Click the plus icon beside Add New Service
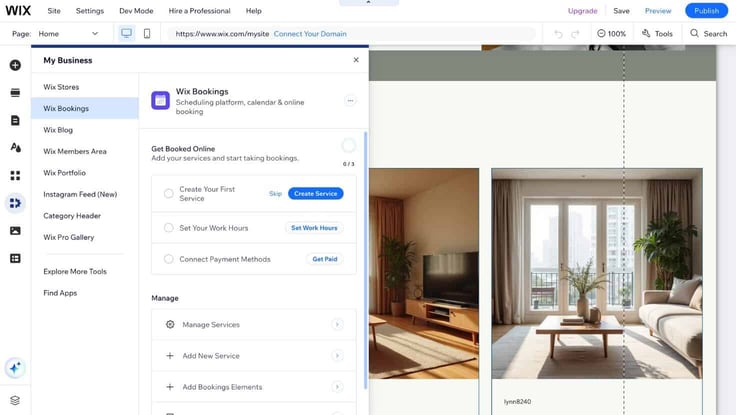The height and width of the screenshot is (415, 736). click(x=170, y=356)
